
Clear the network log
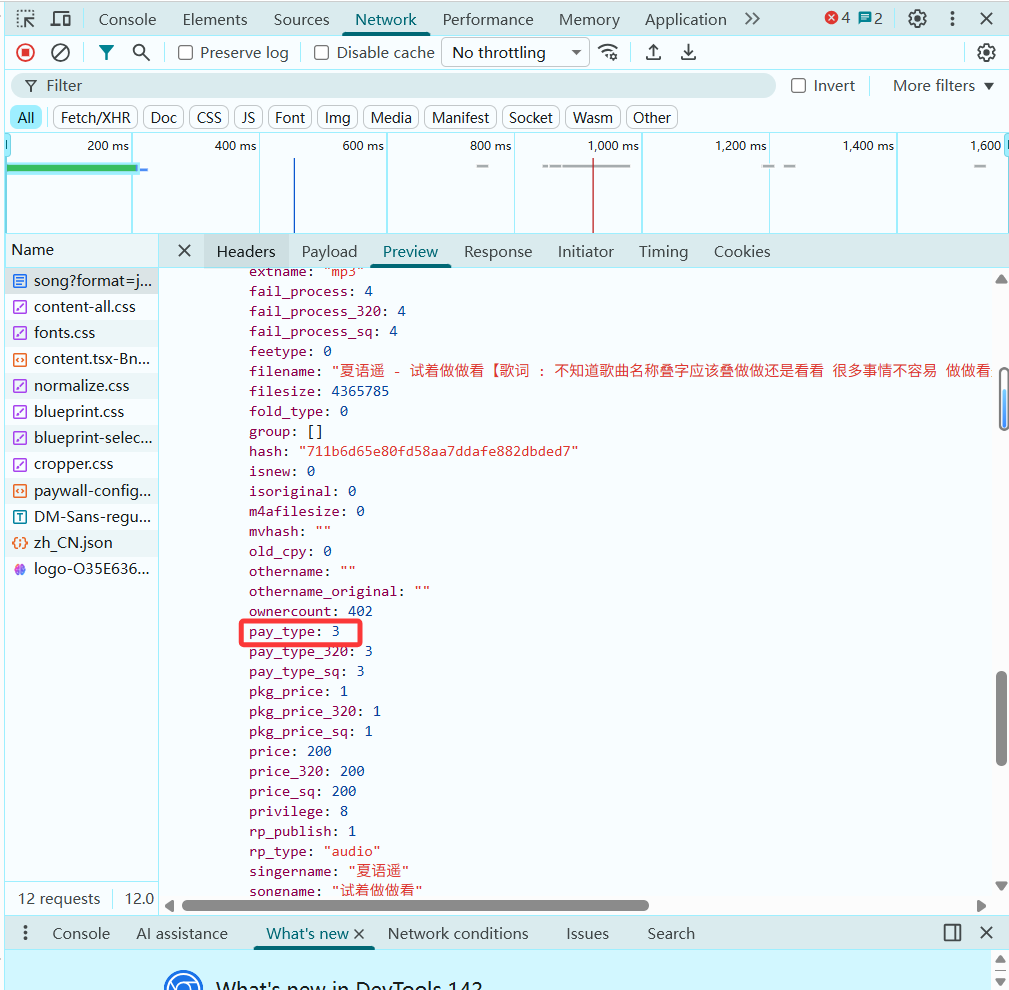click(60, 53)
